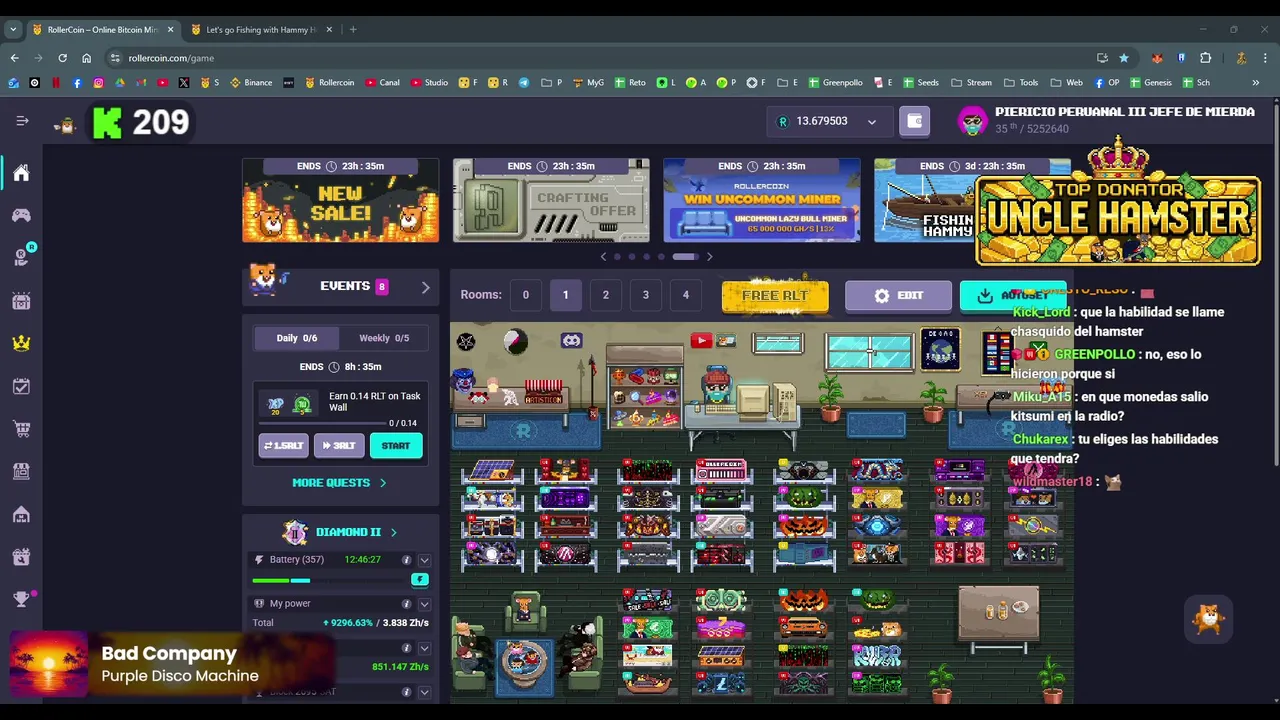Reload the page
The height and width of the screenshot is (720, 1280).
[x=62, y=58]
